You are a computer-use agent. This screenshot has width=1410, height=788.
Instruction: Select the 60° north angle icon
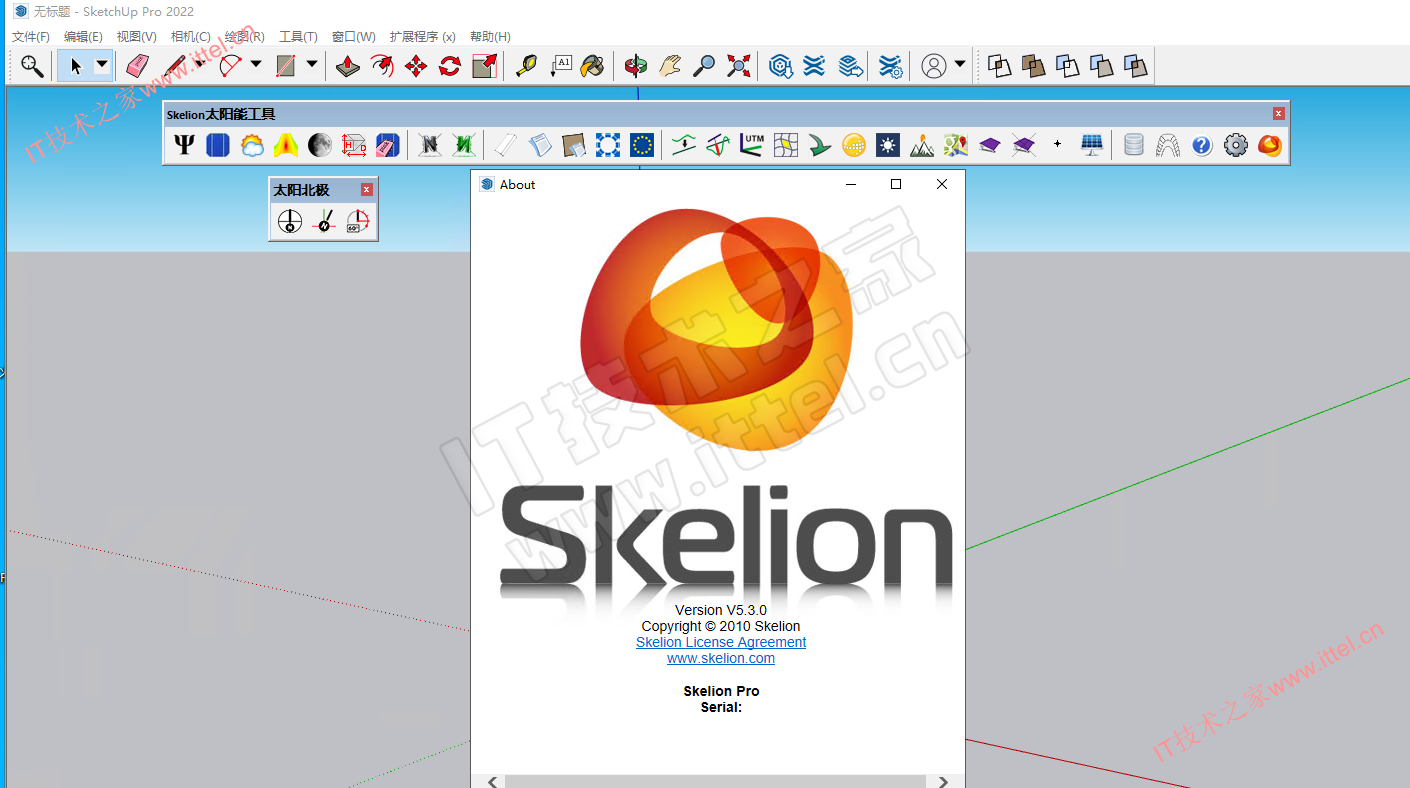tap(358, 222)
